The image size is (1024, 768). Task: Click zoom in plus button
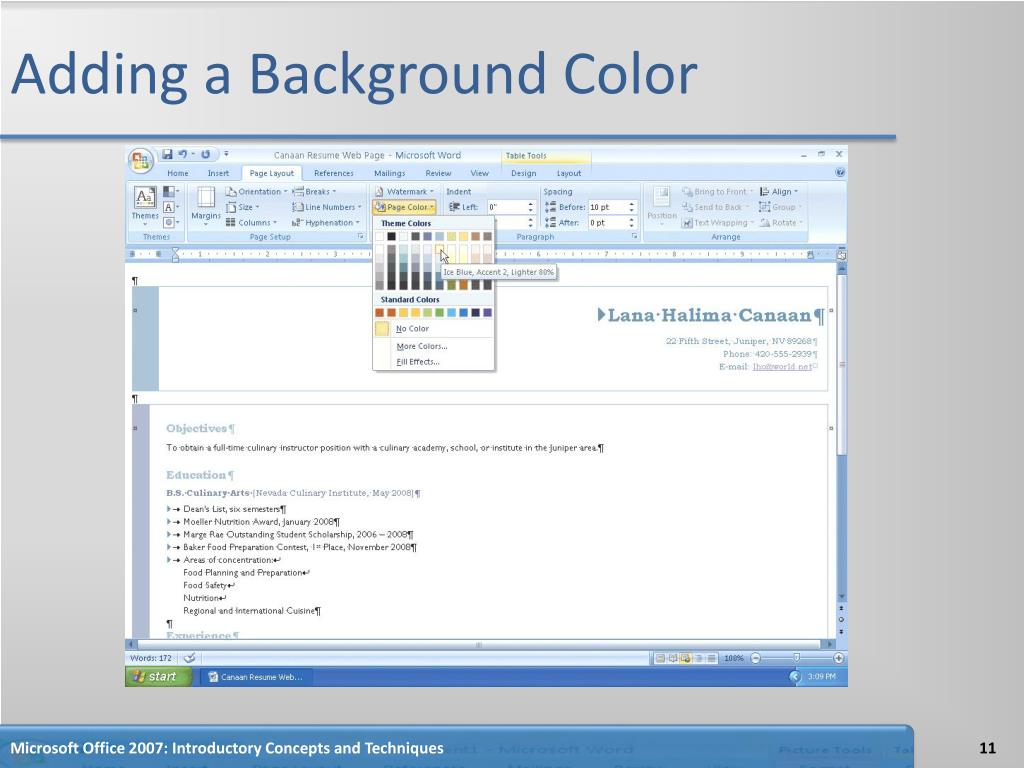(x=839, y=658)
